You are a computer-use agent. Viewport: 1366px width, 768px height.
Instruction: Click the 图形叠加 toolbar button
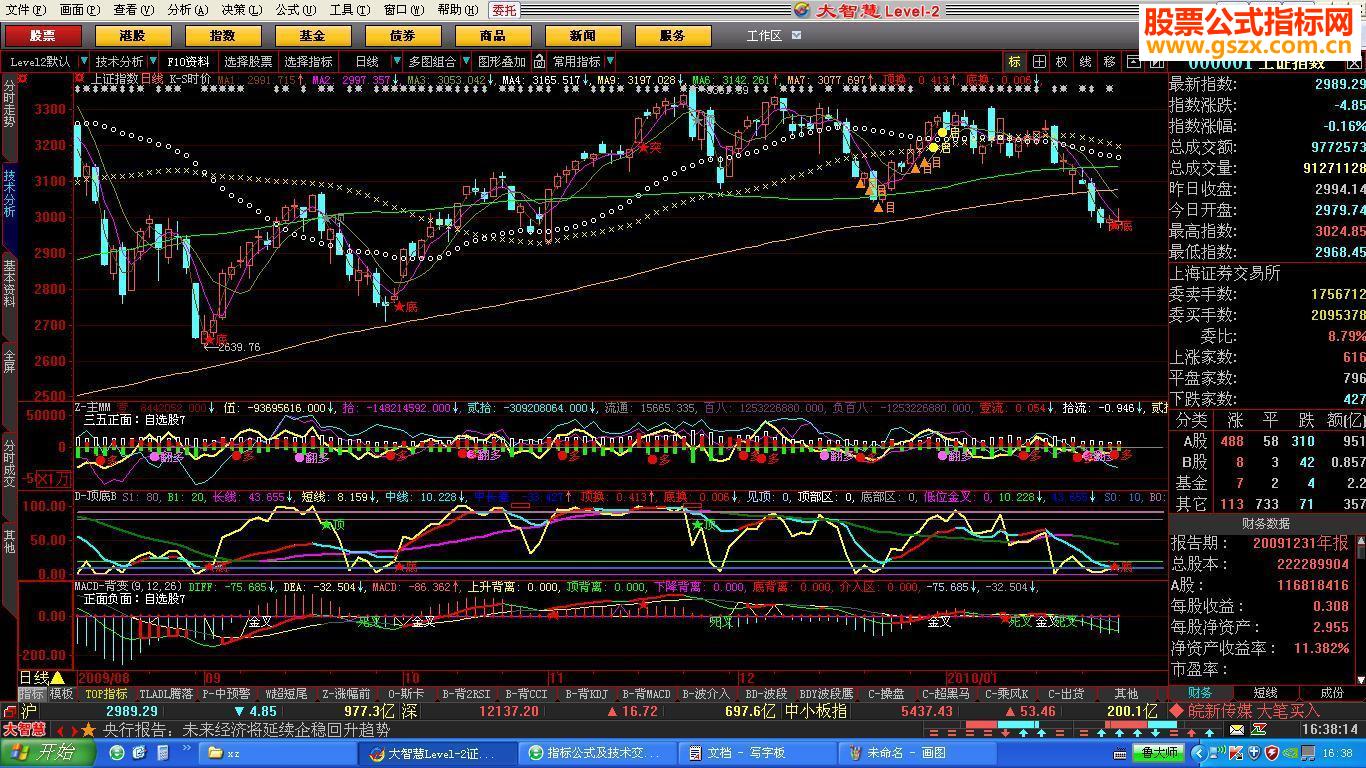[502, 61]
